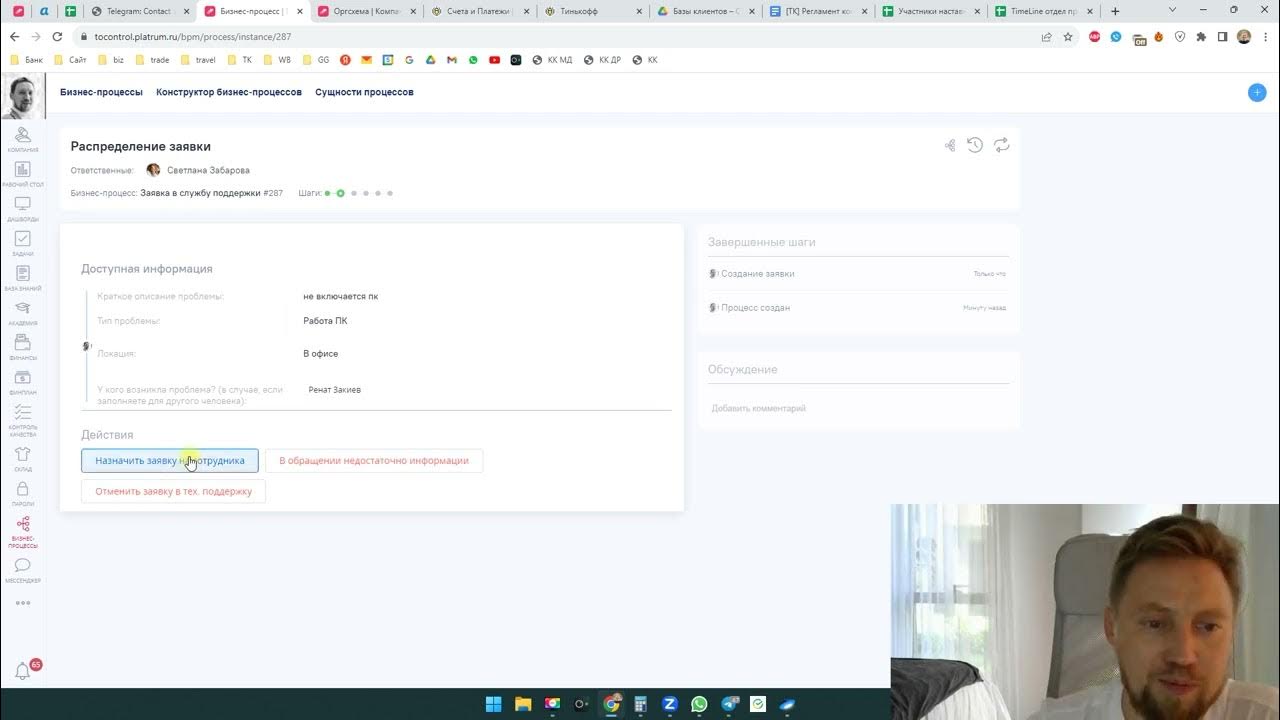Image resolution: width=1280 pixels, height=720 pixels.
Task: Open WhatsApp from taskbar
Action: coord(699,704)
